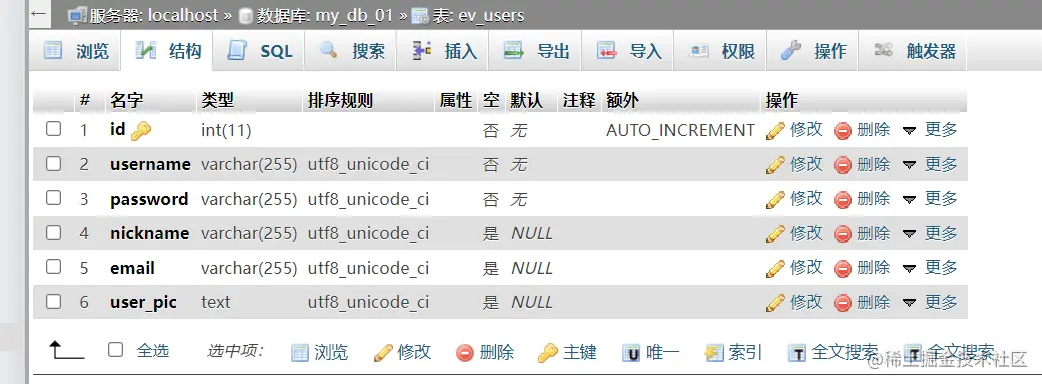Open the Browse (浏览) tab
Image resolution: width=1042 pixels, height=384 pixels.
(x=76, y=51)
